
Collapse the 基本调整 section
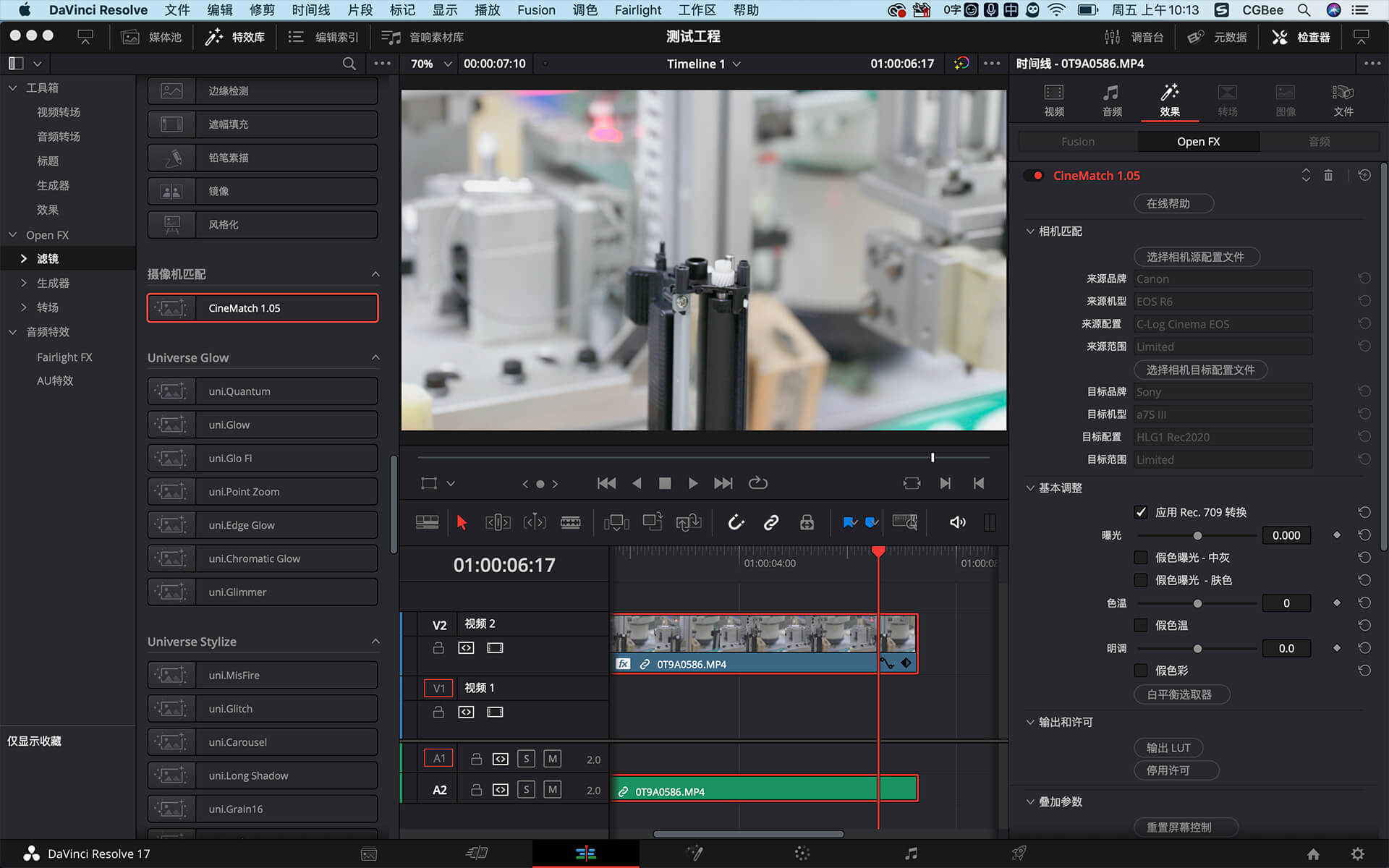(1030, 488)
